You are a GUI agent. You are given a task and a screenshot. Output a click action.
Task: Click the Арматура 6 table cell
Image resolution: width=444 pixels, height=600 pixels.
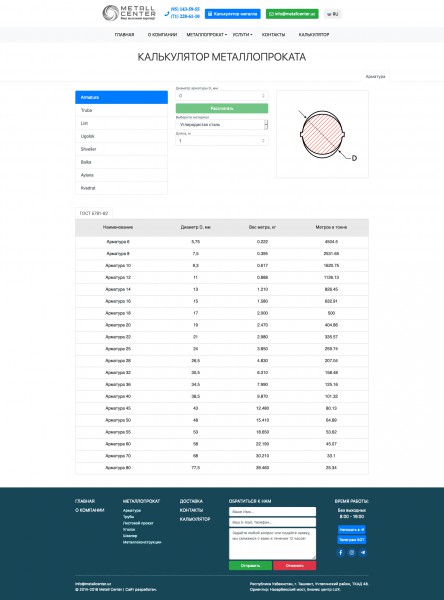coord(118,242)
